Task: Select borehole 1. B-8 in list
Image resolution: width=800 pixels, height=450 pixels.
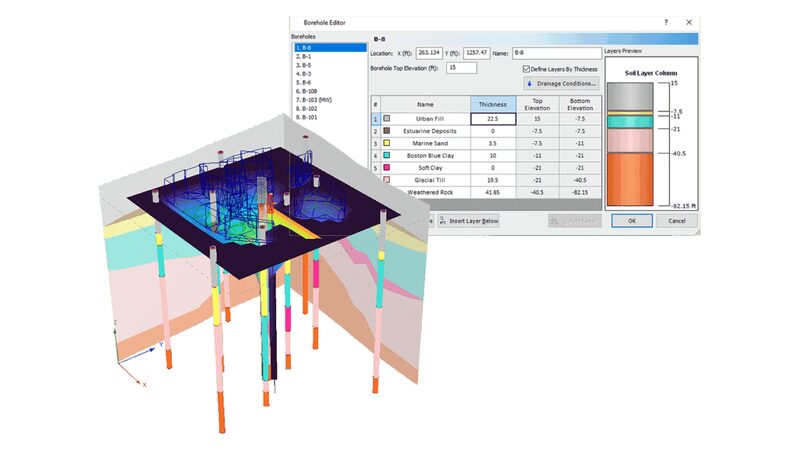Action: pos(330,47)
